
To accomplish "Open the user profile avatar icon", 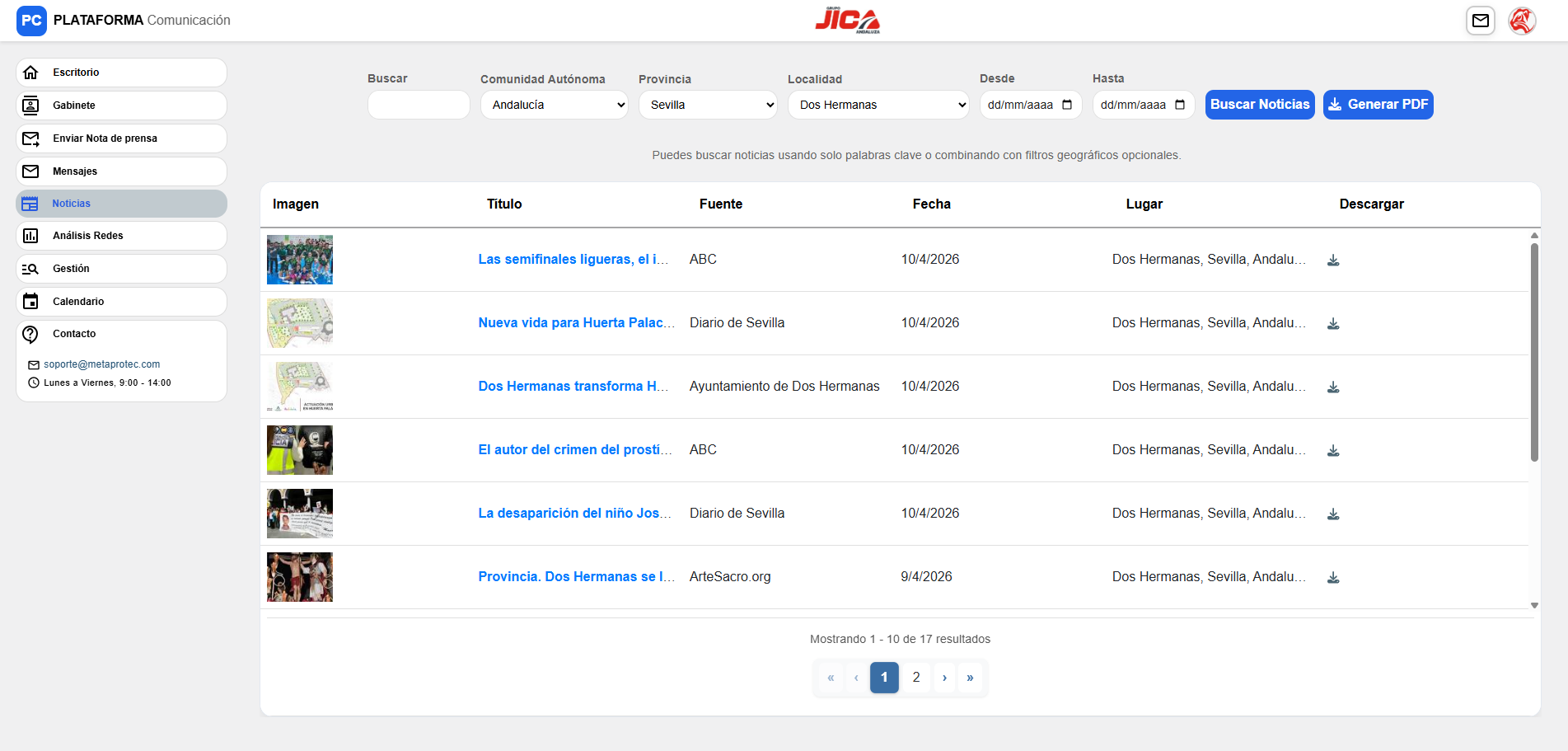I will click(1521, 21).
